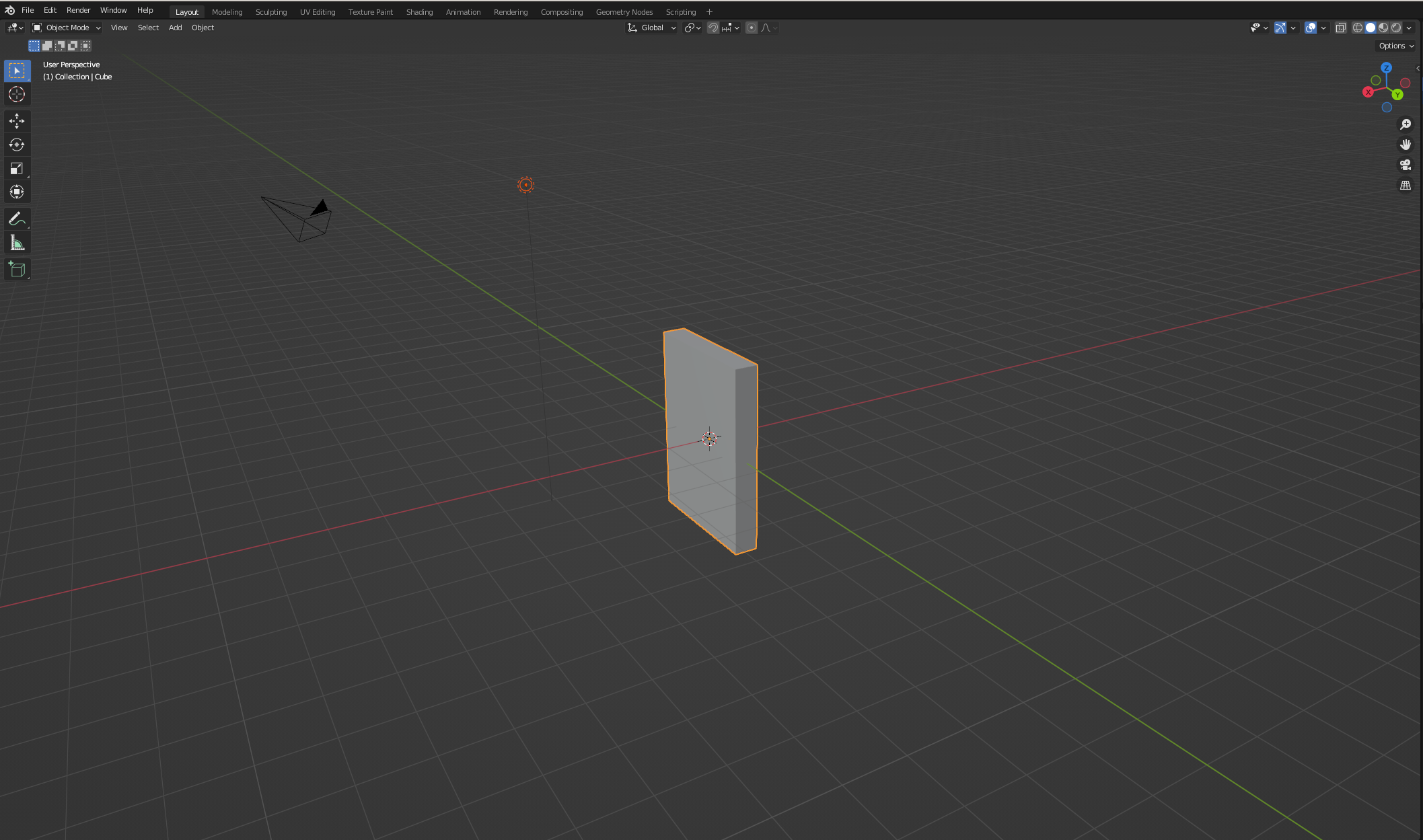1423x840 pixels.
Task: Open the Object Mode dropdown
Action: (67, 28)
